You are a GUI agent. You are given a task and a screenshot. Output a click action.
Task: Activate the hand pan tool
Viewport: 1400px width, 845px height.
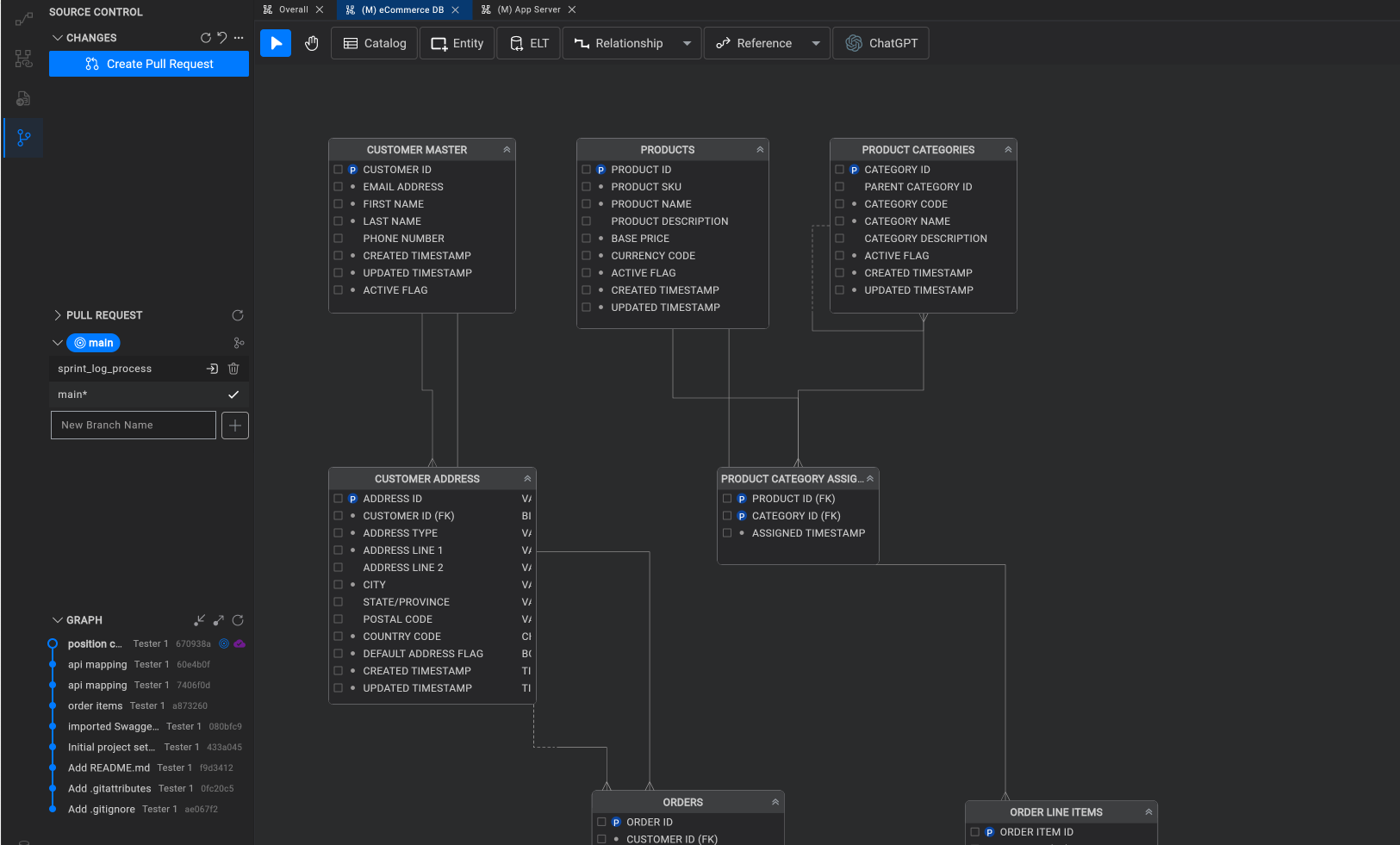[312, 43]
